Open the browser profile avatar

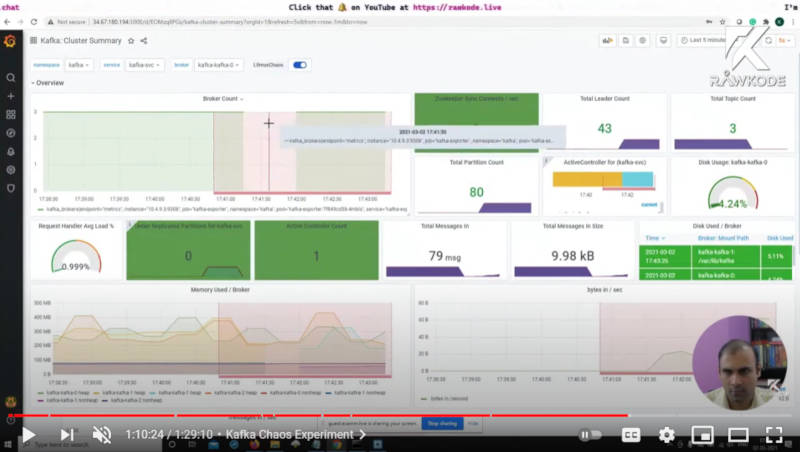780,22
